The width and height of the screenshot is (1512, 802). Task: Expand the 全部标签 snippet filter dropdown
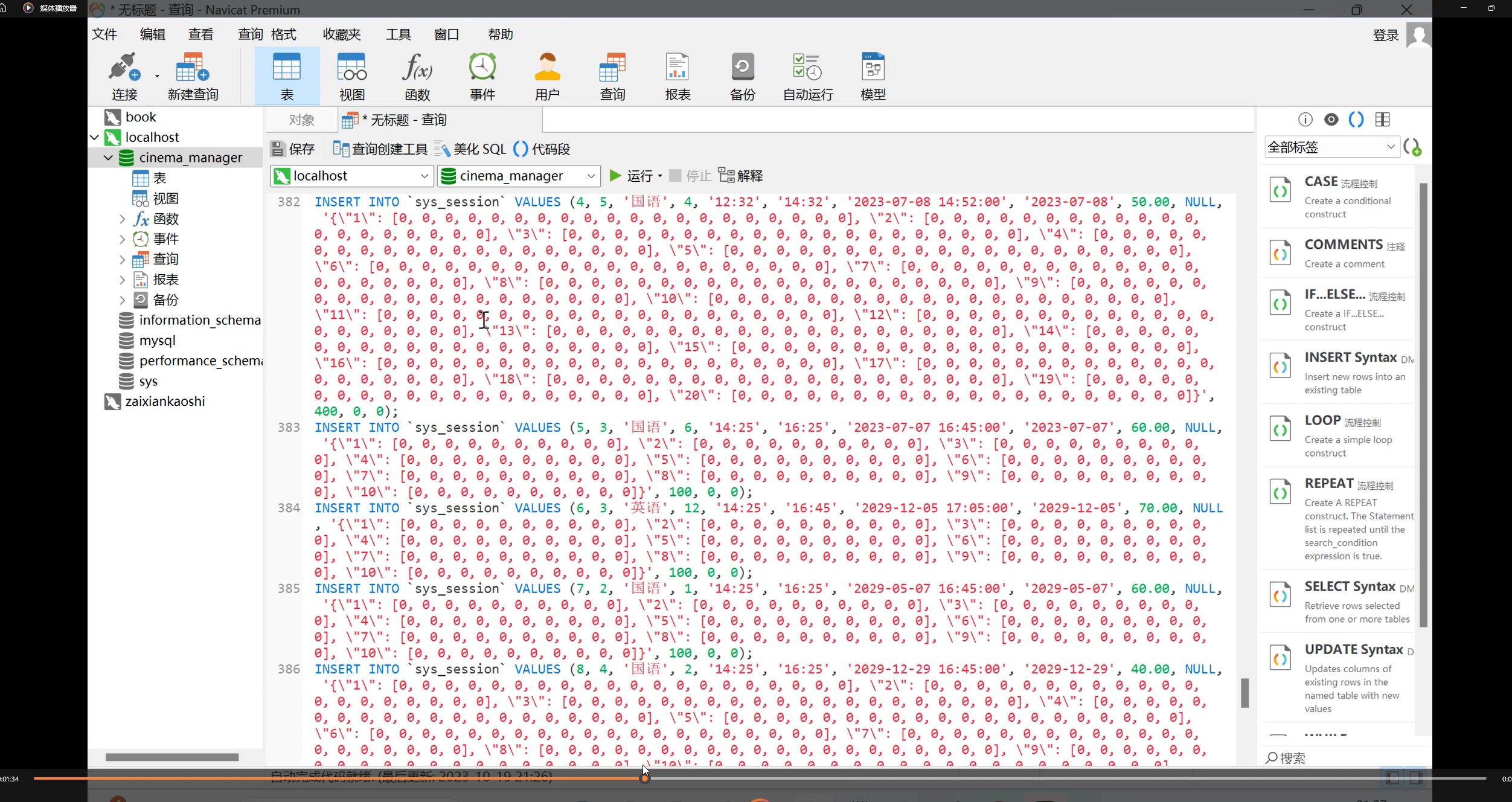coord(1390,147)
